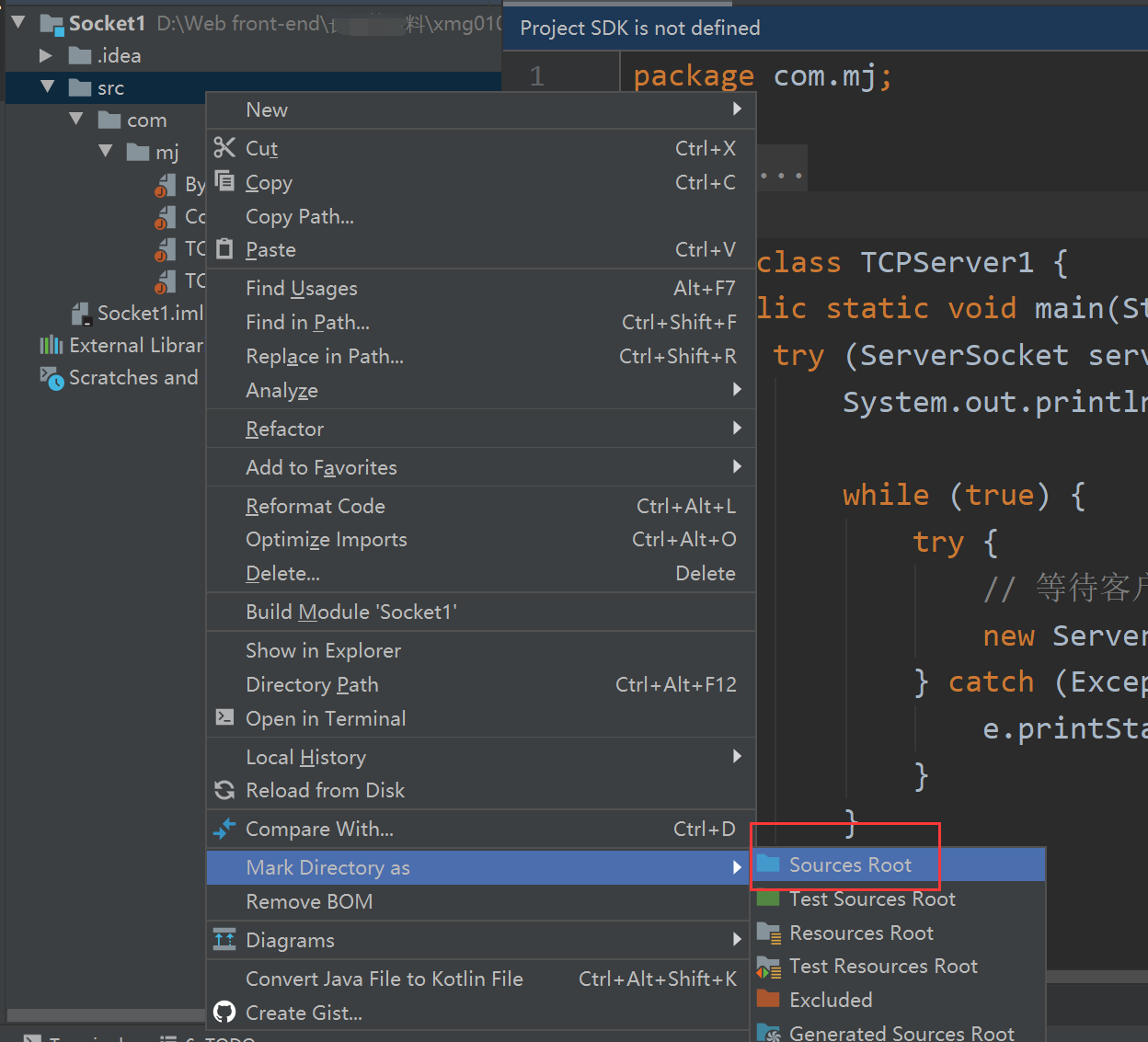
Task: Click Build Module 'Socket1'
Action: pos(350,612)
